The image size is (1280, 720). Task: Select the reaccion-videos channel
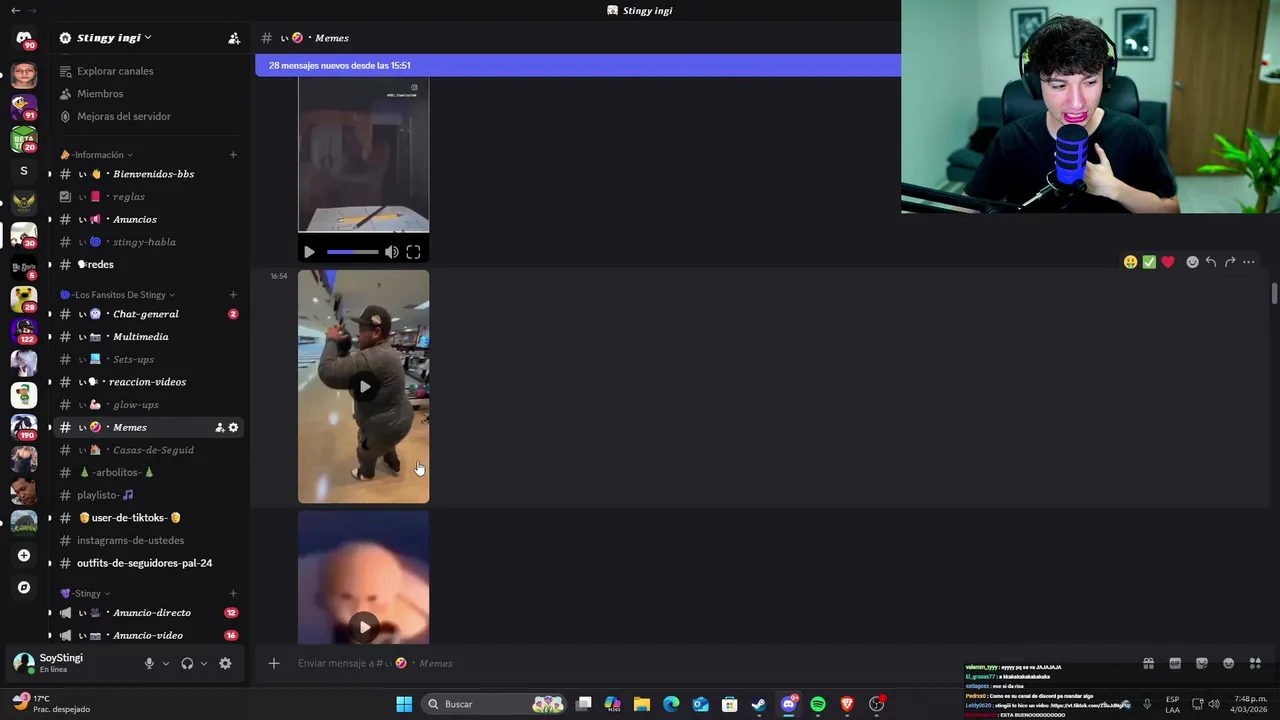(x=148, y=382)
